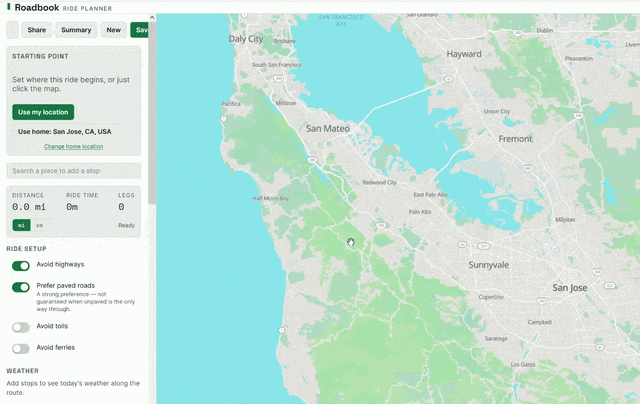This screenshot has width=640, height=404.
Task: Click the Ready status text
Action: pos(127,225)
